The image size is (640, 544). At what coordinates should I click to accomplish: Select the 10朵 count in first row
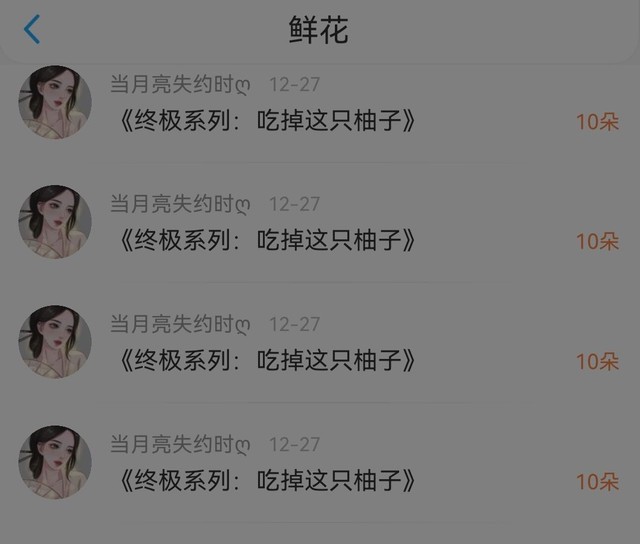tap(598, 122)
